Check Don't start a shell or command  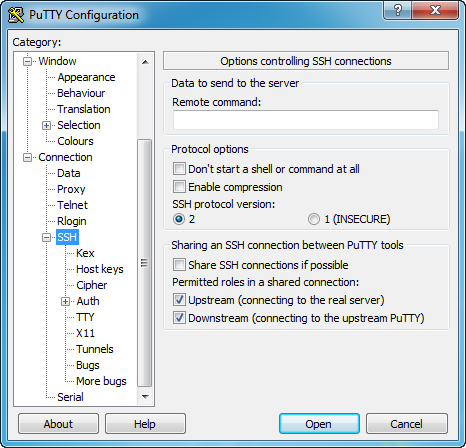point(179,169)
